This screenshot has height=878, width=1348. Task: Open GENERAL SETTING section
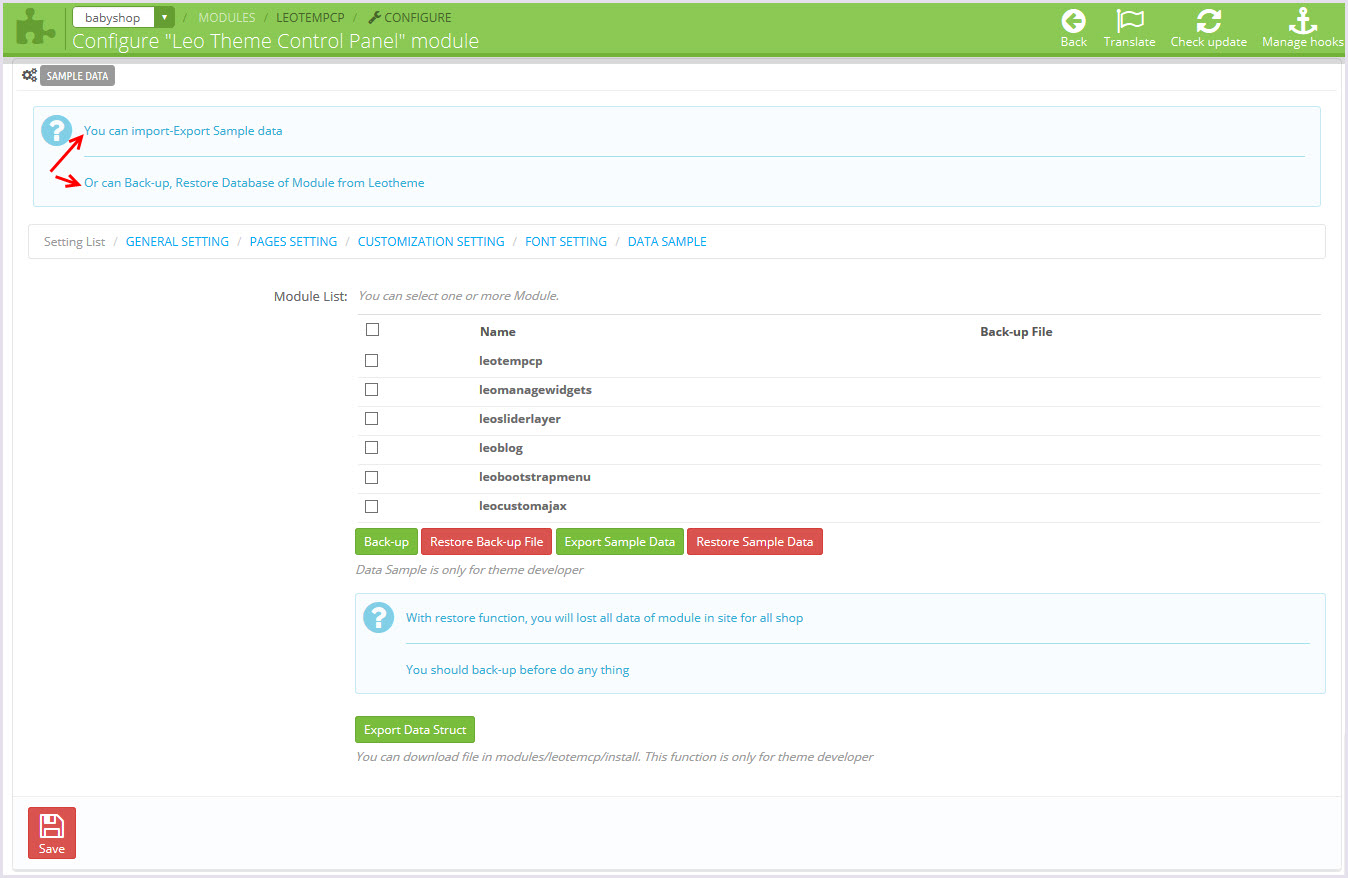tap(177, 241)
